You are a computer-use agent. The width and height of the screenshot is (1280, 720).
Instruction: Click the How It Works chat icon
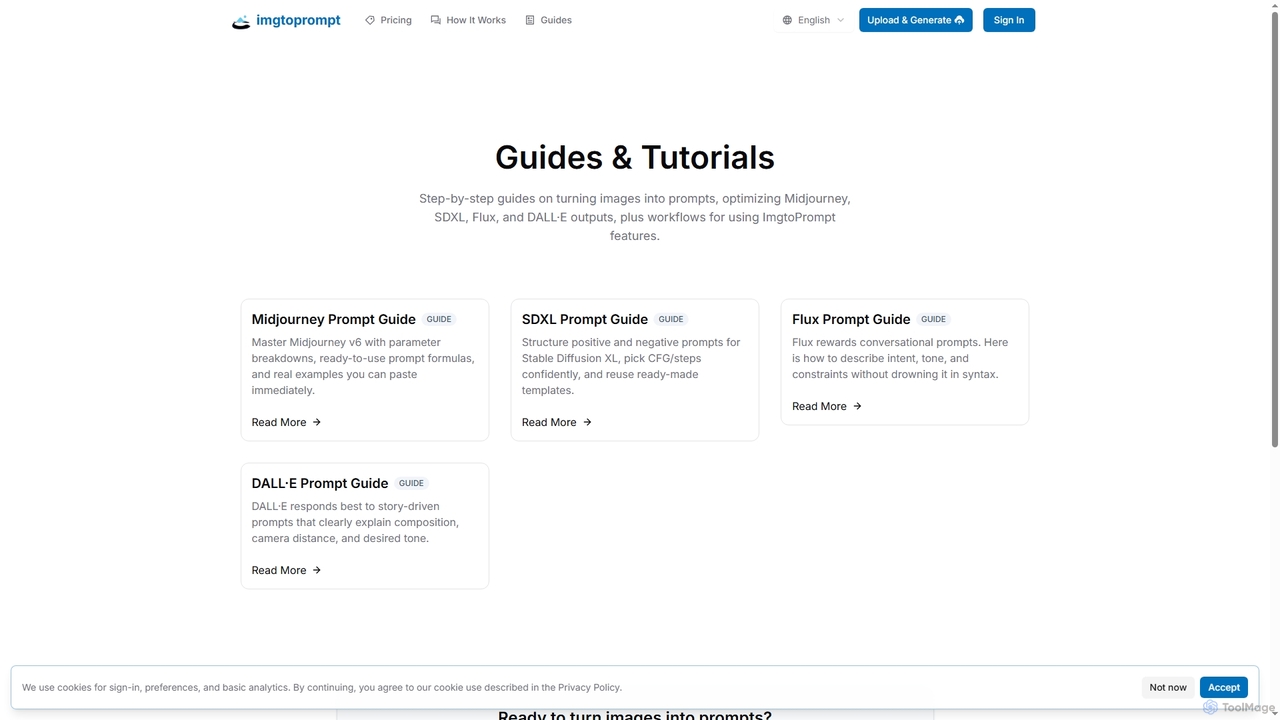coord(436,20)
